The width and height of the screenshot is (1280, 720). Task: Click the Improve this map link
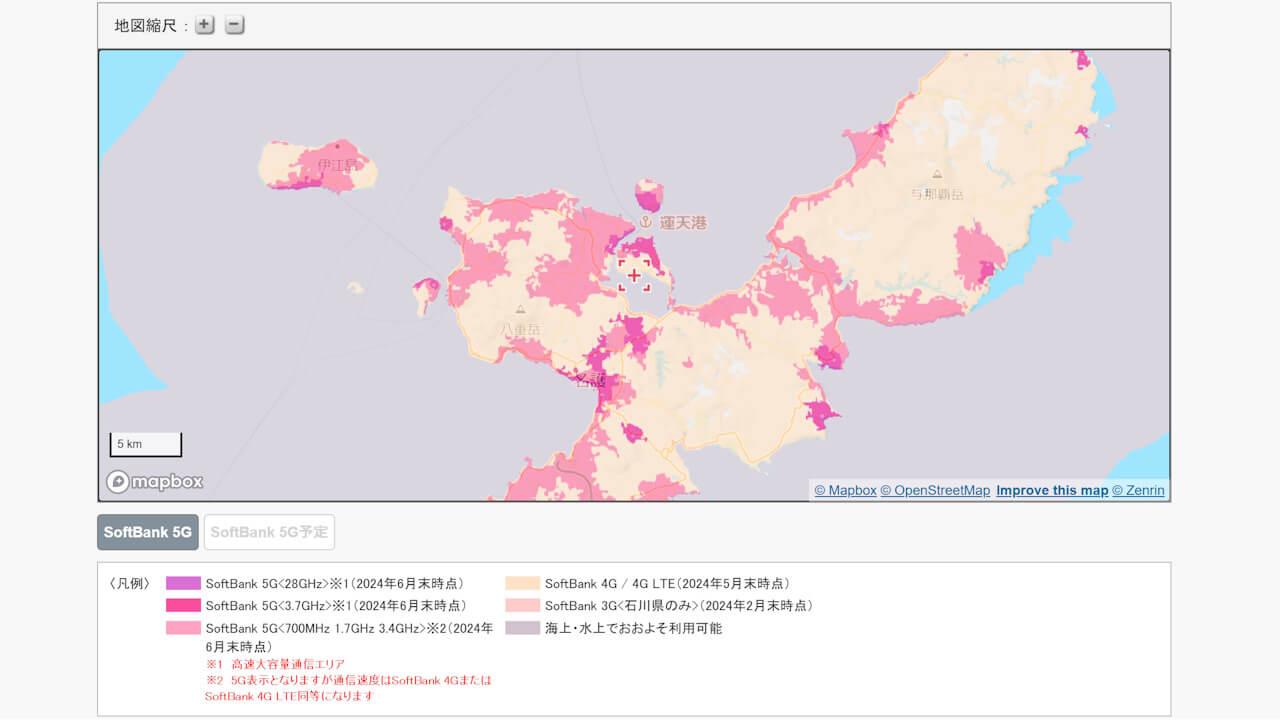pos(1052,490)
